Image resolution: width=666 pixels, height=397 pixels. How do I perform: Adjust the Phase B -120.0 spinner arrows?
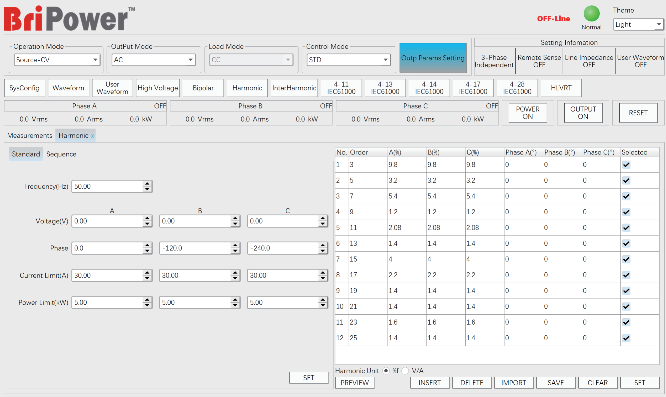pyautogui.click(x=235, y=248)
